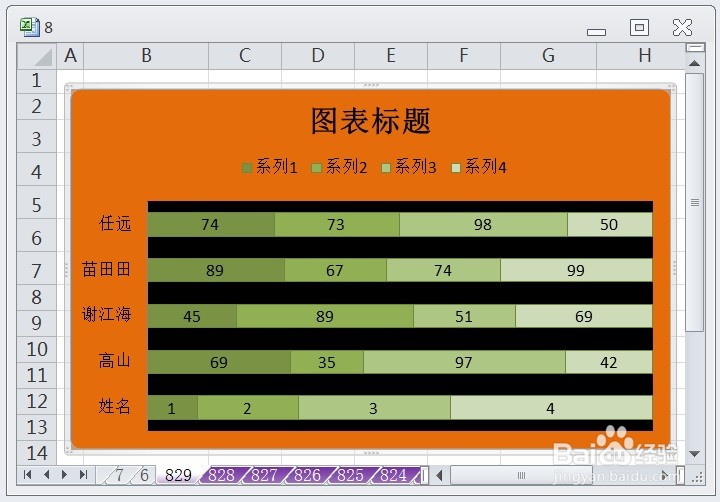
Task: Click the bar segment labeled 99
Action: coord(576,270)
